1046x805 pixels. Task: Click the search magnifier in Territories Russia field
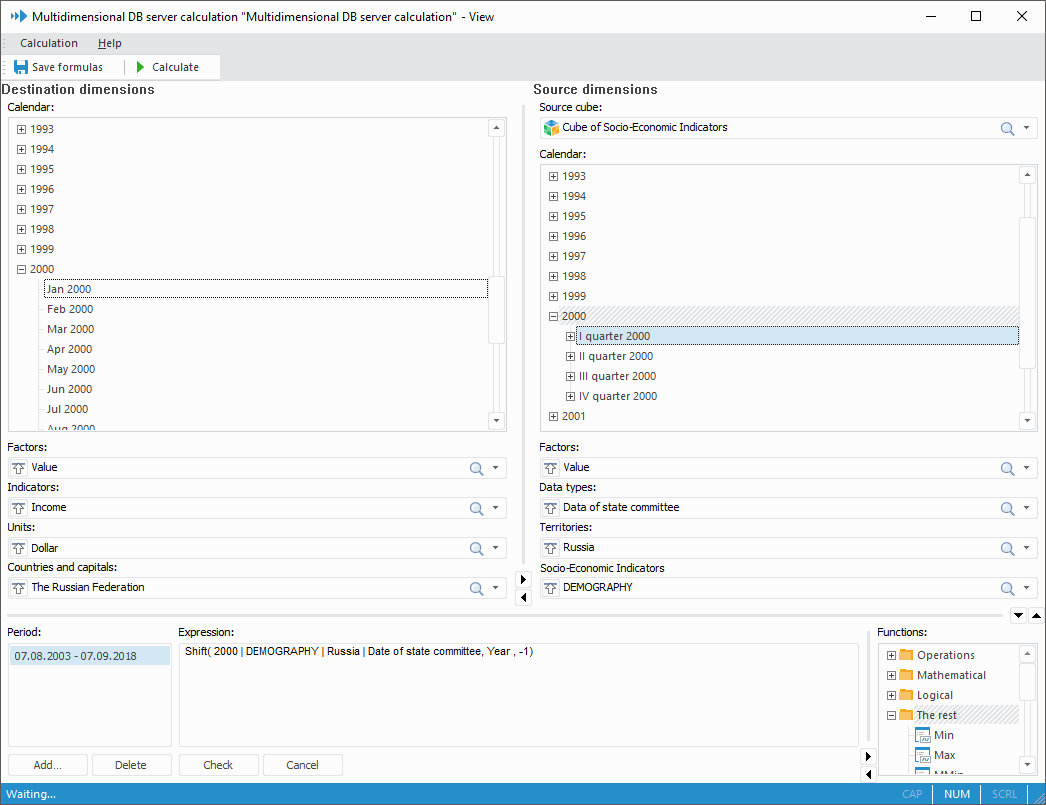click(1008, 548)
